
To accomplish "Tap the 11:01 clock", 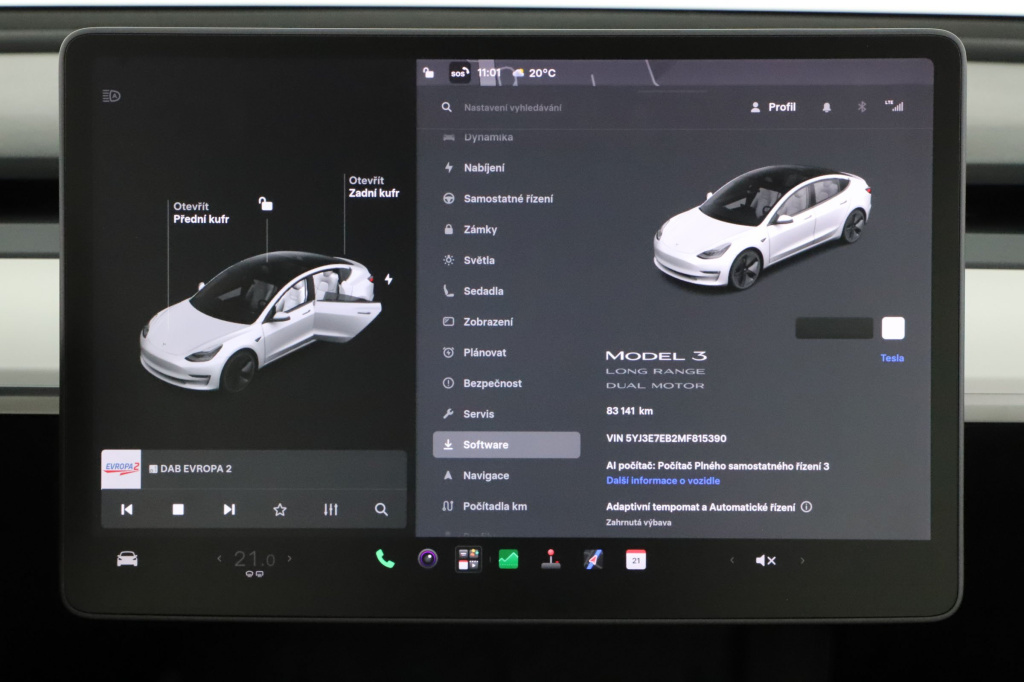I will point(488,73).
